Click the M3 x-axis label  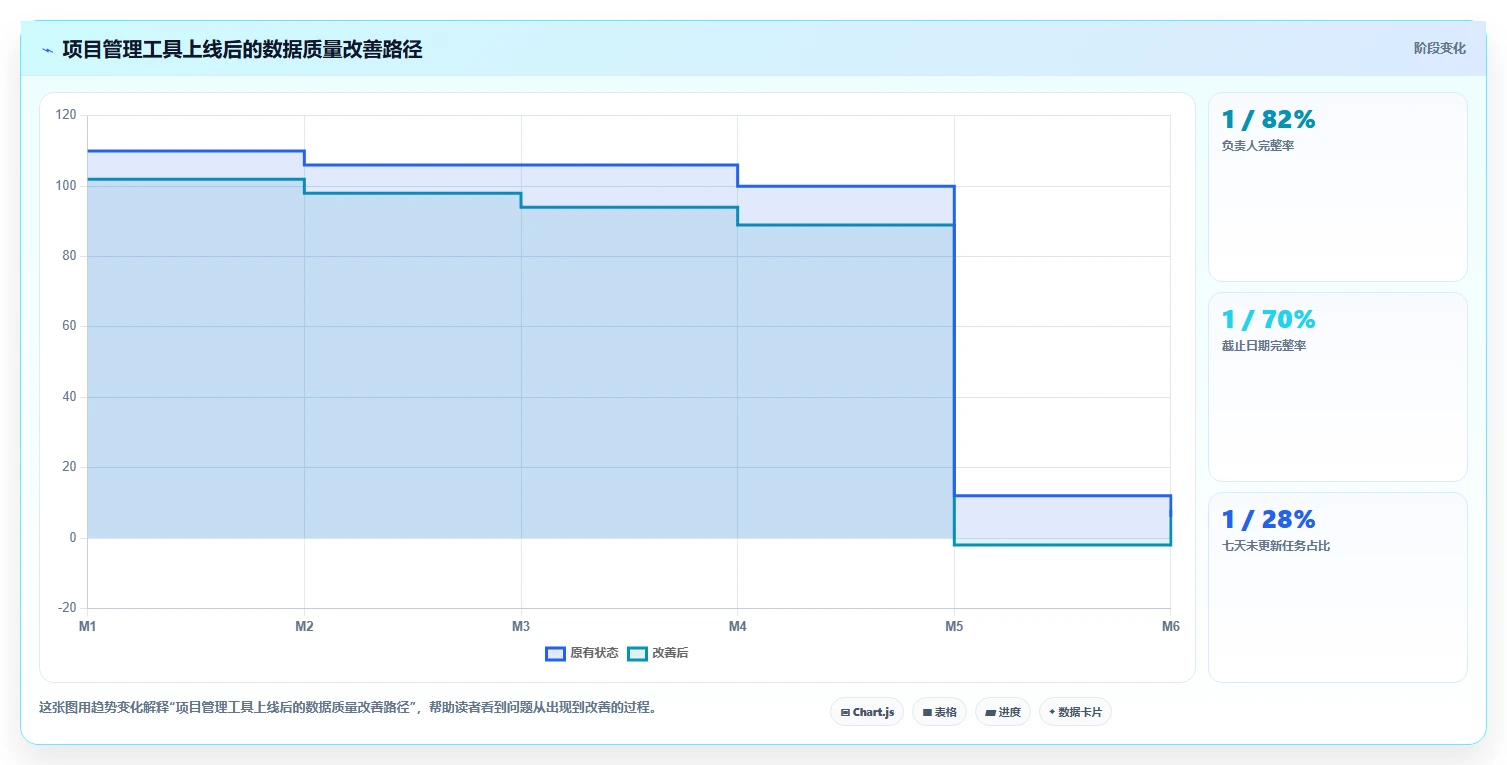521,626
